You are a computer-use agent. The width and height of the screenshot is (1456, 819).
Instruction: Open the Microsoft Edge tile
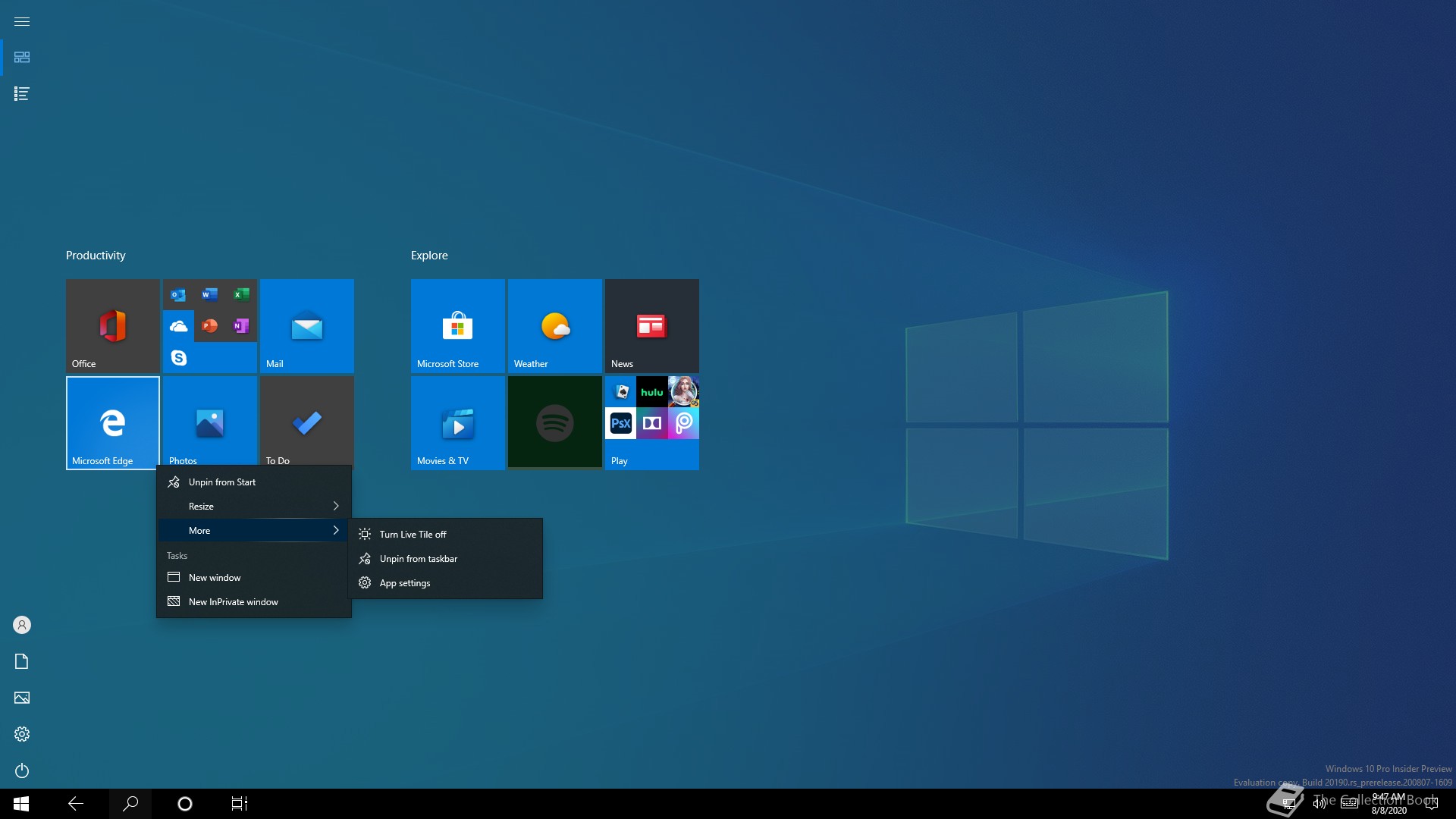[112, 422]
